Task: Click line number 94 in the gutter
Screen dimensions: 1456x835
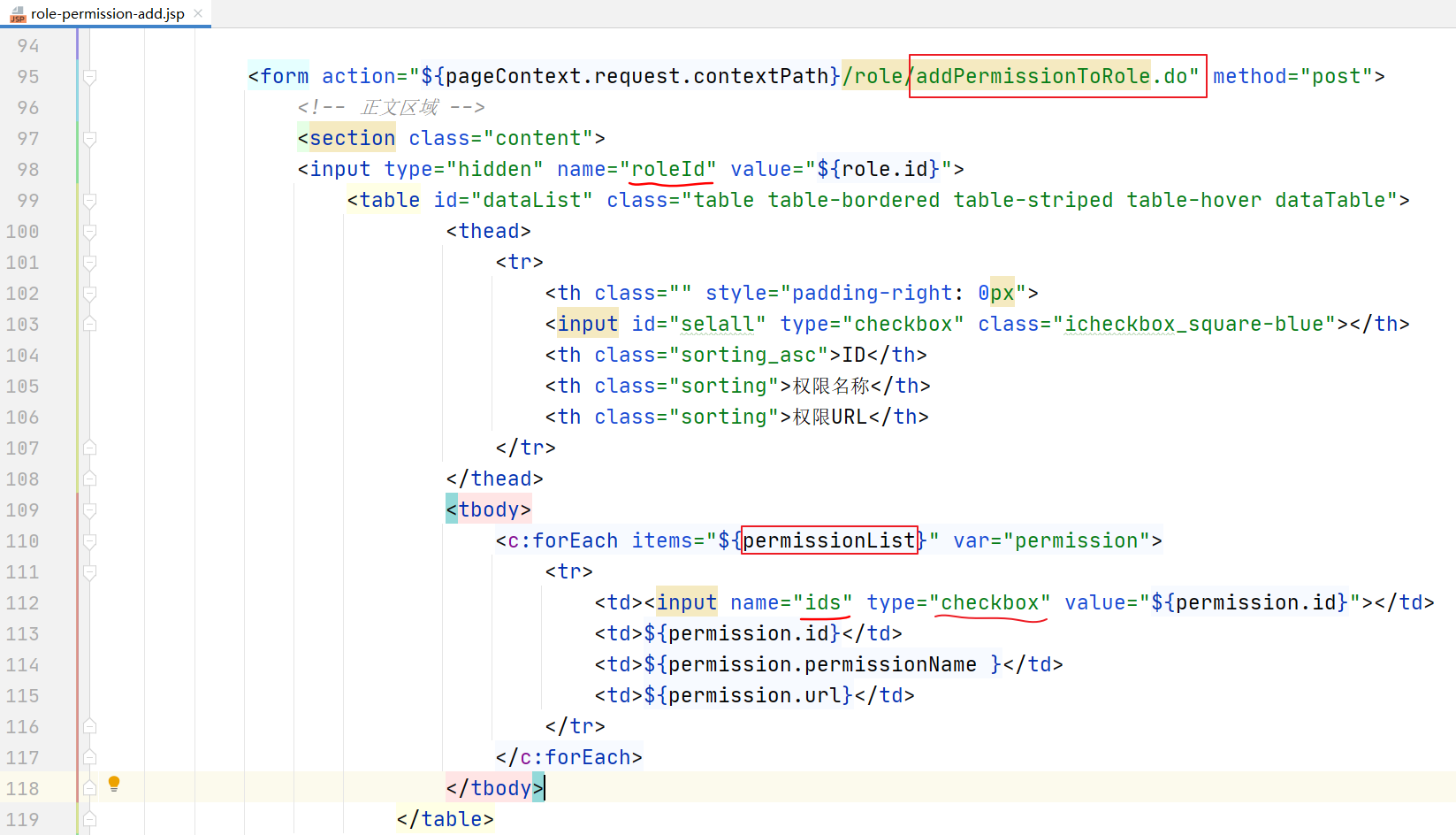Action: (x=28, y=46)
